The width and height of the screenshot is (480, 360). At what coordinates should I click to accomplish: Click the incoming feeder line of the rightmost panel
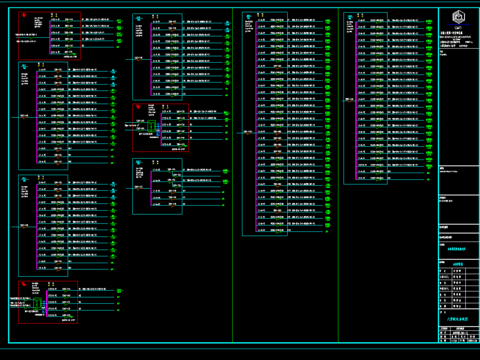[x=349, y=100]
